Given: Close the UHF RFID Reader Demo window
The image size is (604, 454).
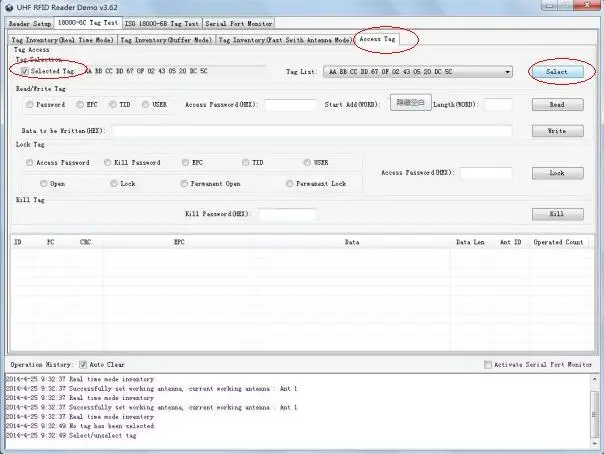Looking at the screenshot, I should coord(587,5).
